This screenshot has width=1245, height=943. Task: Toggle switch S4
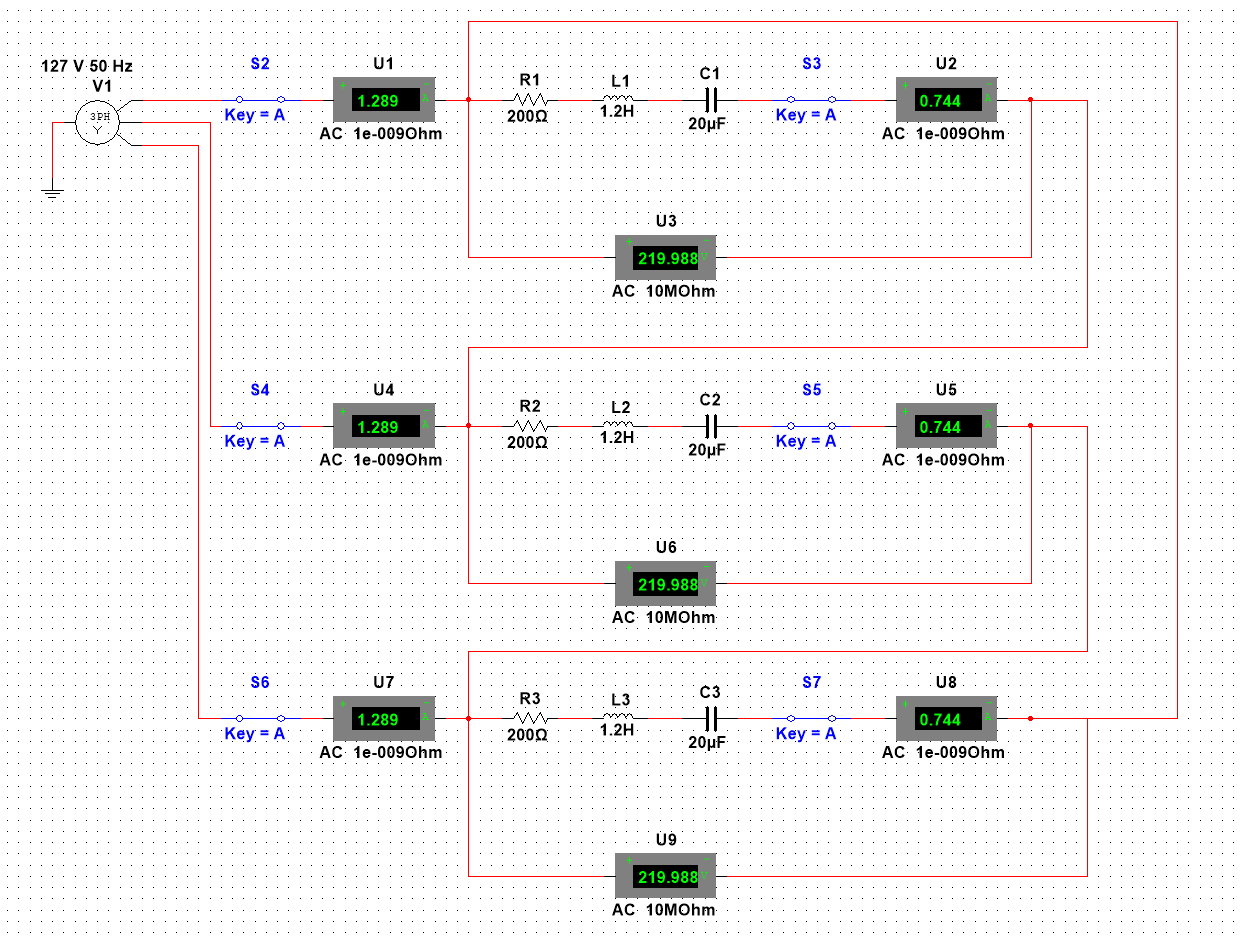(260, 426)
